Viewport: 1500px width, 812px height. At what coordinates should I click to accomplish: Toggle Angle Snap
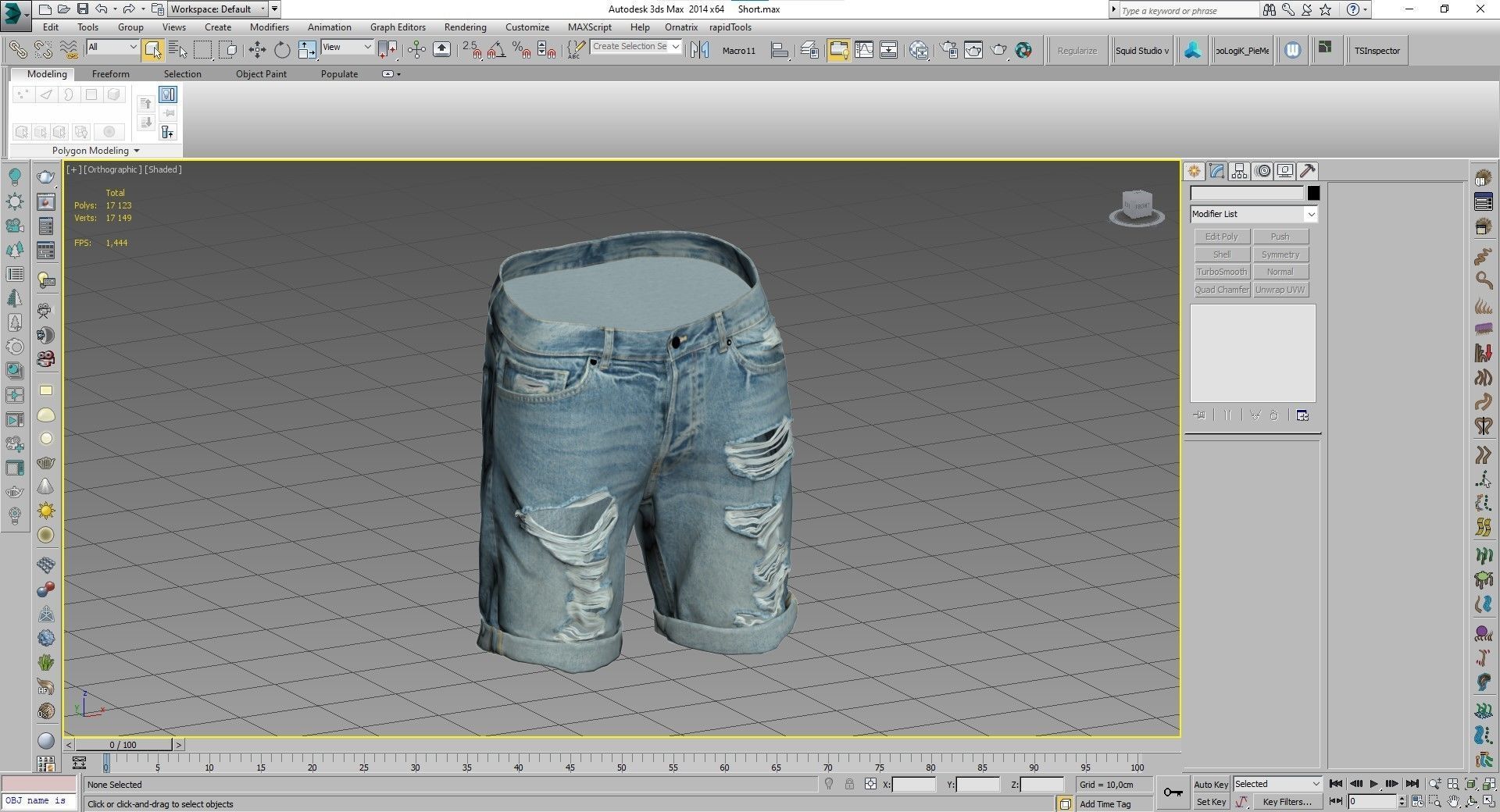(496, 50)
